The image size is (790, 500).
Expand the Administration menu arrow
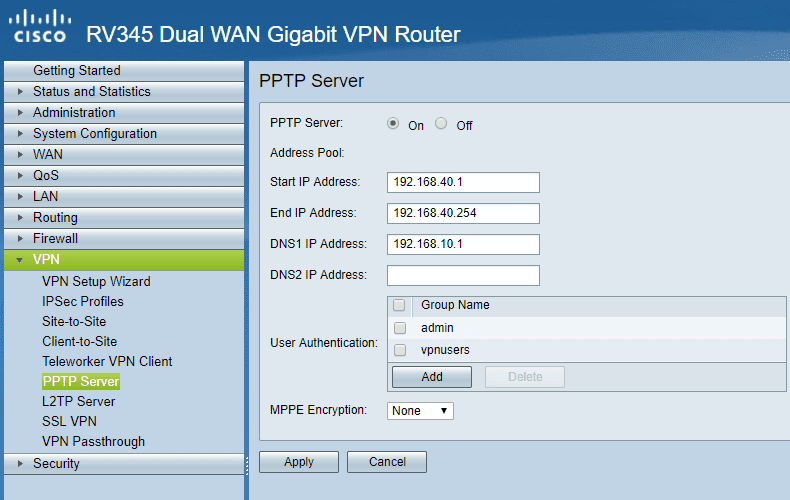[x=20, y=112]
